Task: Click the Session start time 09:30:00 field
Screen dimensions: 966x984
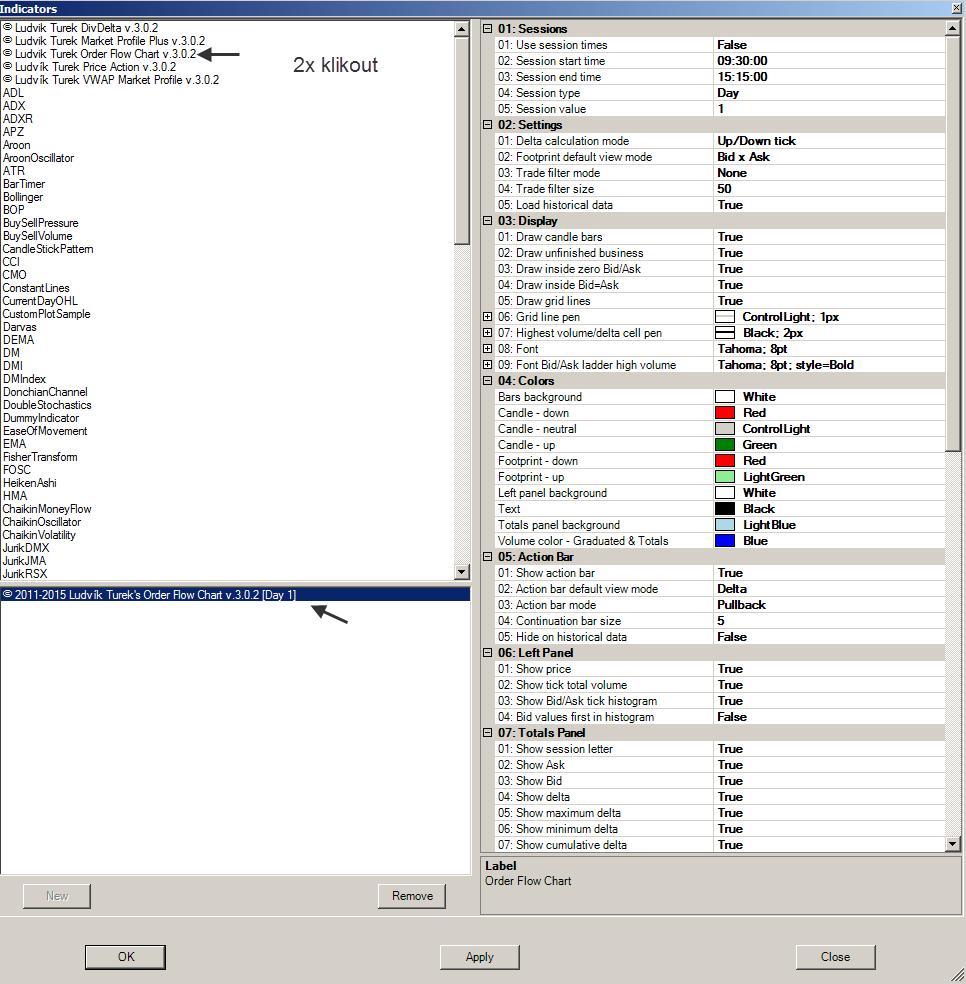Action: pyautogui.click(x=829, y=61)
